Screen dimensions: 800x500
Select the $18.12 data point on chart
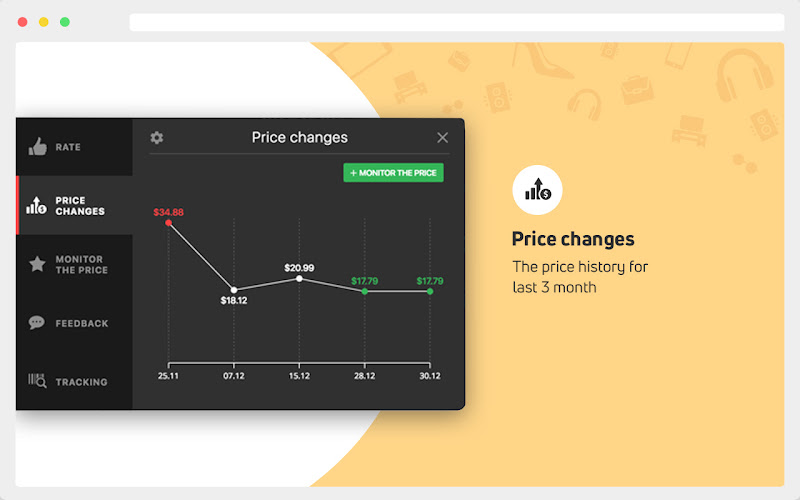234,290
